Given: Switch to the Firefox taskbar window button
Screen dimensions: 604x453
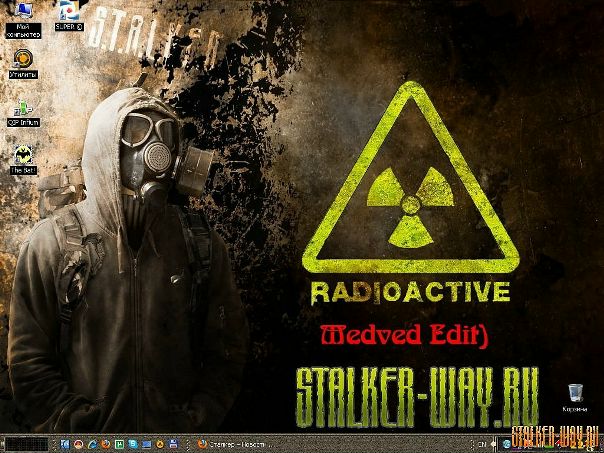Looking at the screenshot, I should tap(235, 445).
